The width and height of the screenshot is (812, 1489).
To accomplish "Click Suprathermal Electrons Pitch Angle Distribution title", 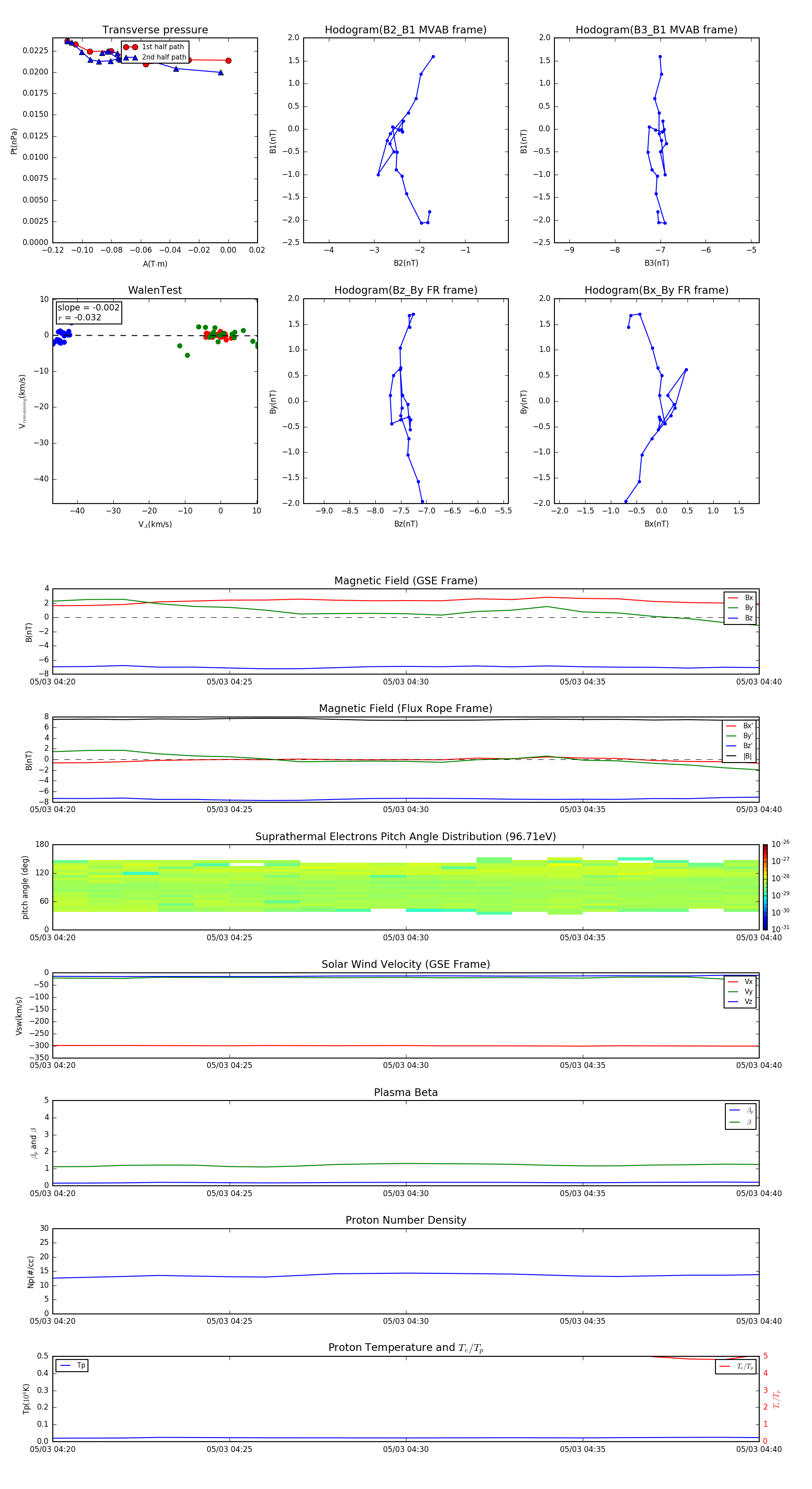I will (406, 837).
